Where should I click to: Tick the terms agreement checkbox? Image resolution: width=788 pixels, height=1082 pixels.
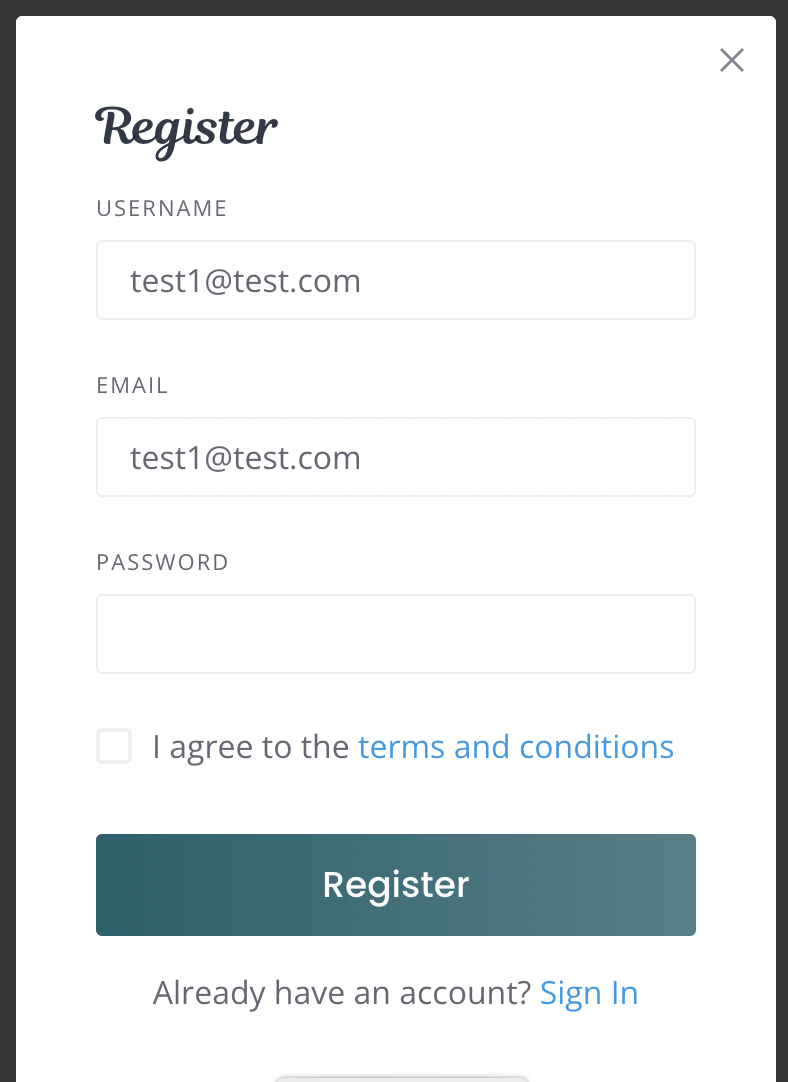coord(114,746)
